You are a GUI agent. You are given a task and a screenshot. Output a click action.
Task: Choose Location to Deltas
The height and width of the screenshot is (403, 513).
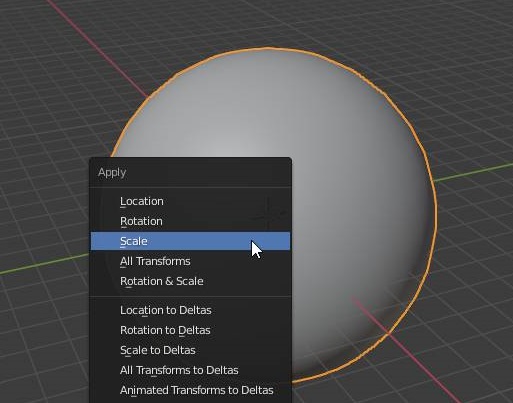coord(190,310)
